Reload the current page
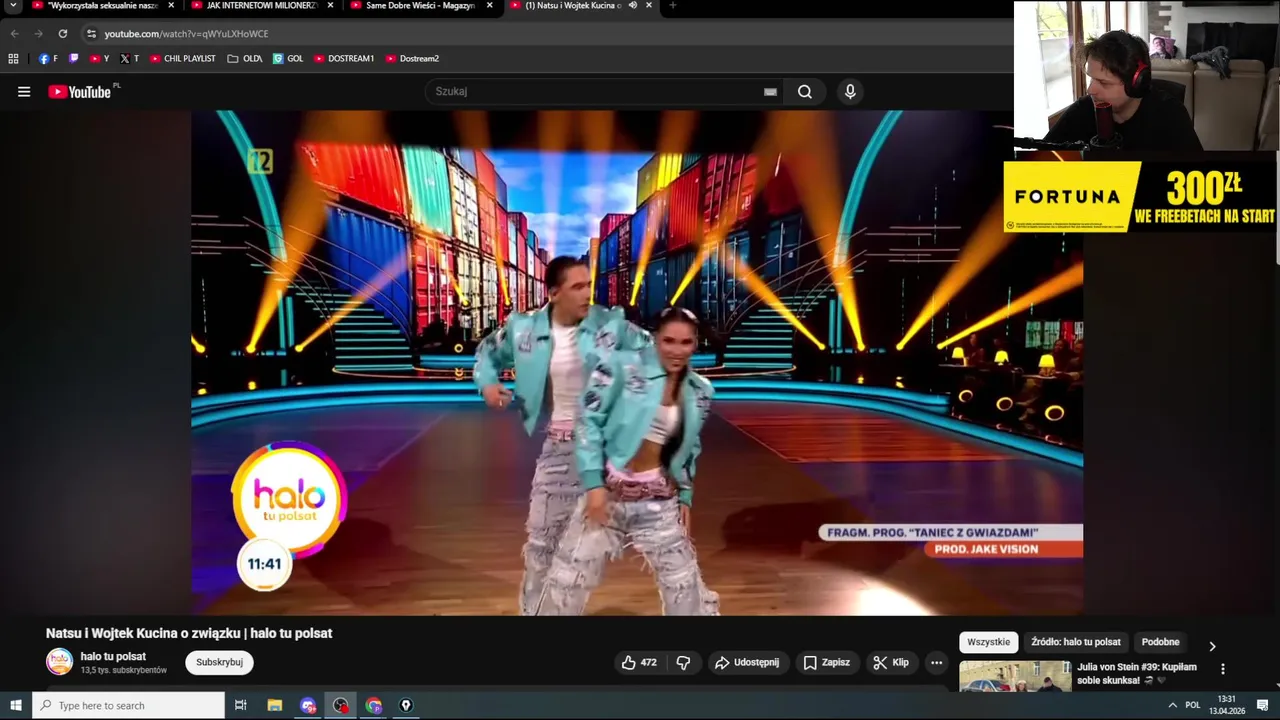The width and height of the screenshot is (1280, 720). coord(62,33)
